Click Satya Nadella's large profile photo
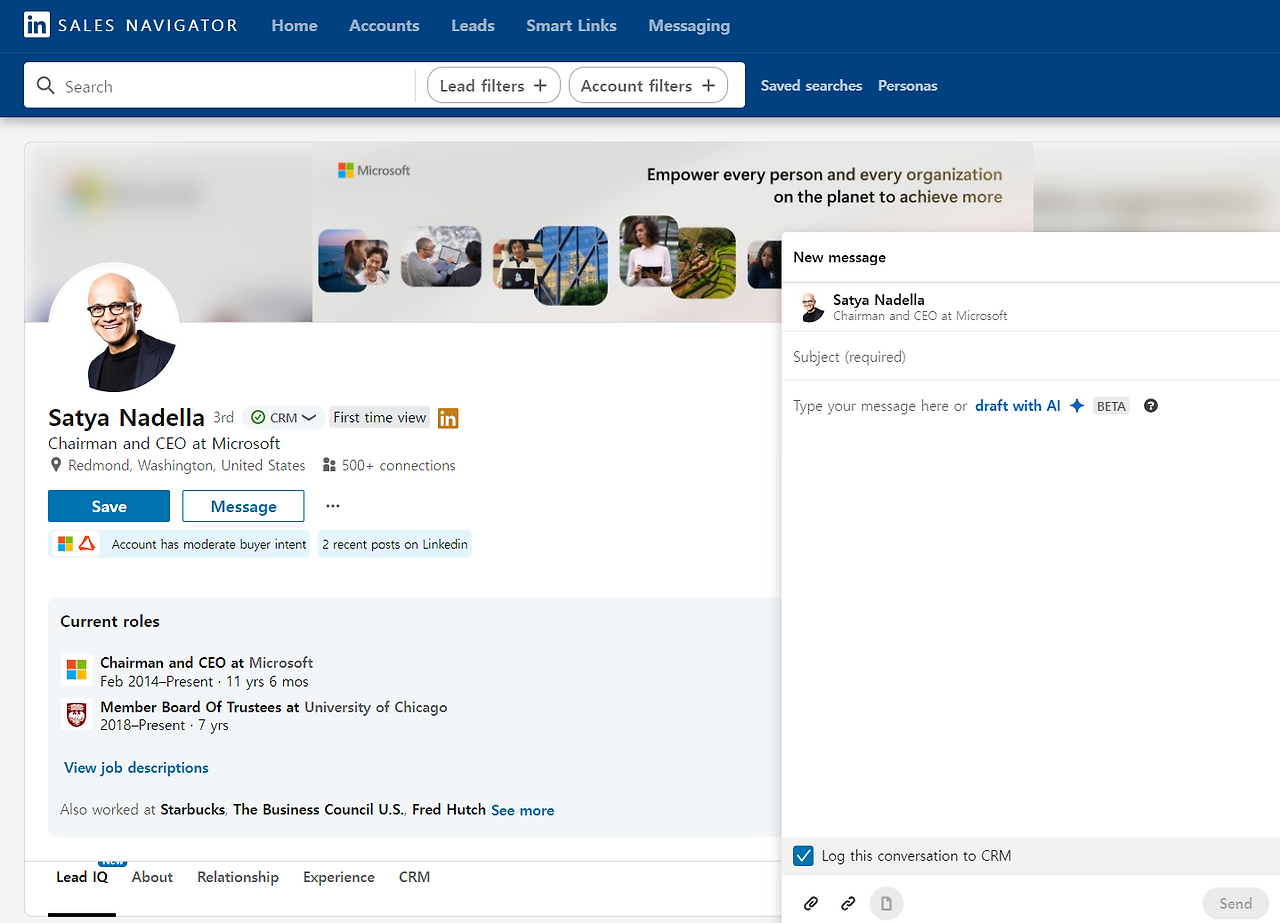 pyautogui.click(x=113, y=327)
